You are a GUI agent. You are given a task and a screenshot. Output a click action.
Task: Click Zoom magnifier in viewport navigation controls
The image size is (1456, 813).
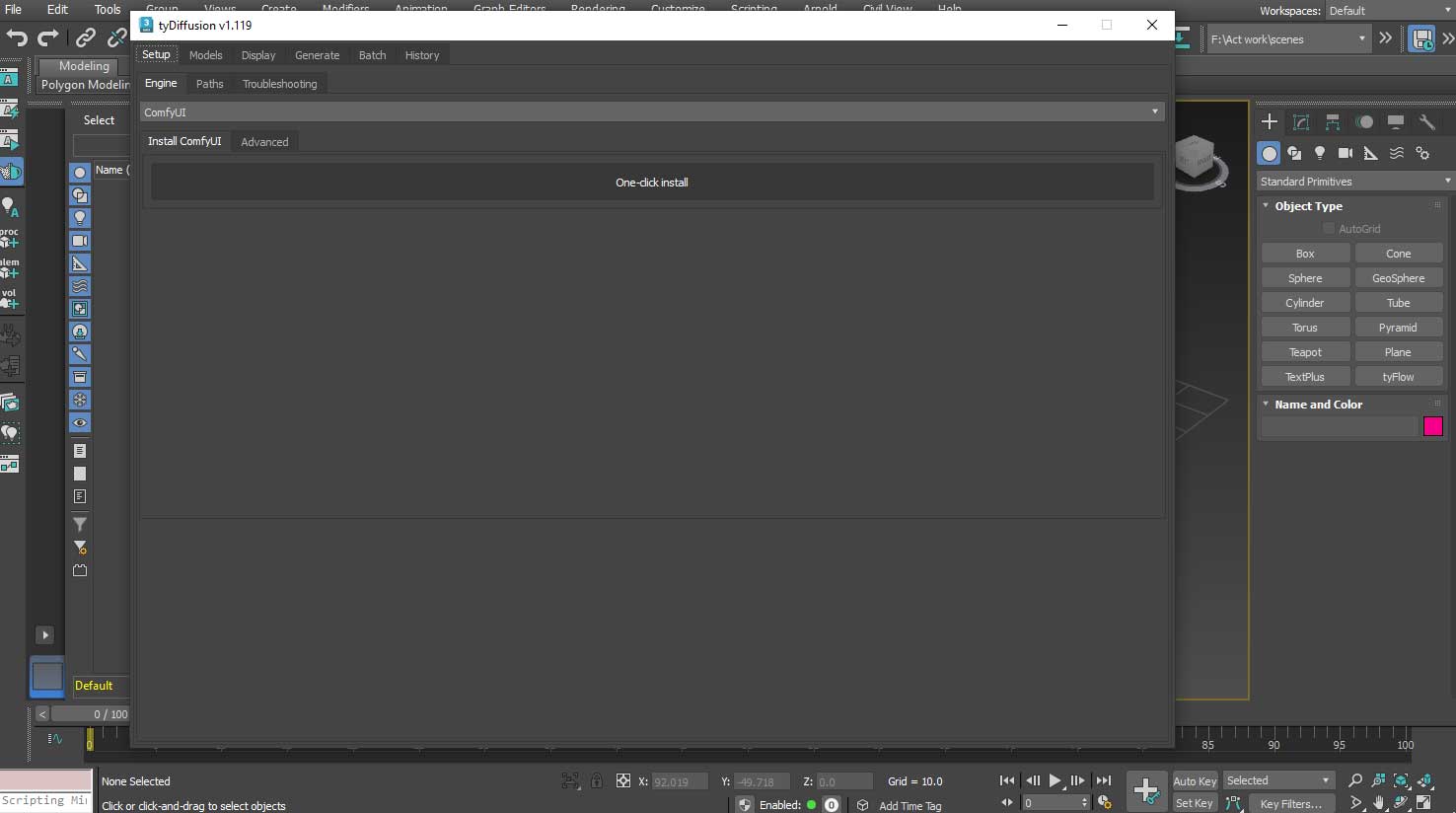(x=1355, y=780)
